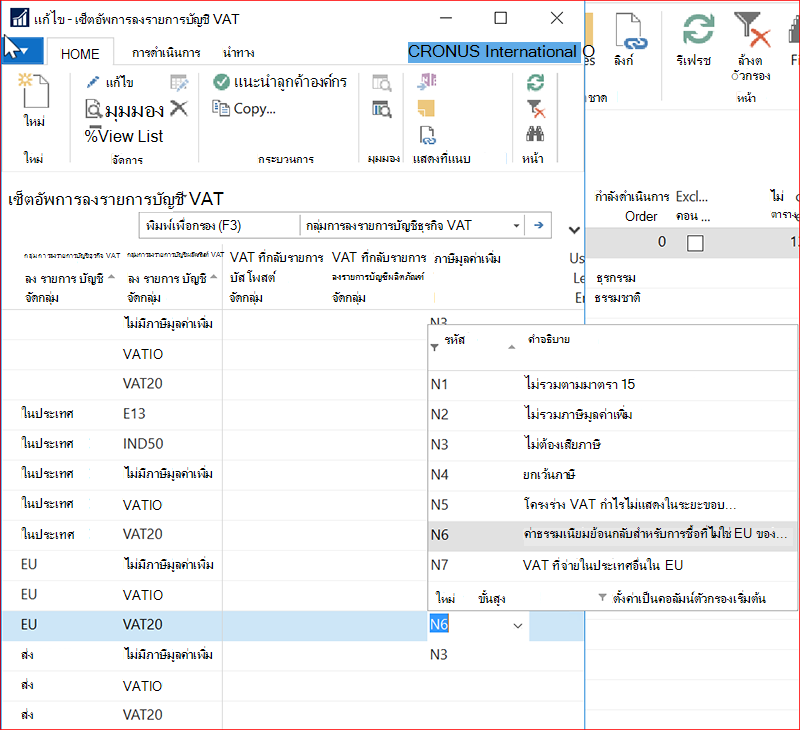Click the ภาษีมูลค่าเพิ่ม column header
Image resolution: width=800 pixels, height=730 pixels.
(x=467, y=259)
